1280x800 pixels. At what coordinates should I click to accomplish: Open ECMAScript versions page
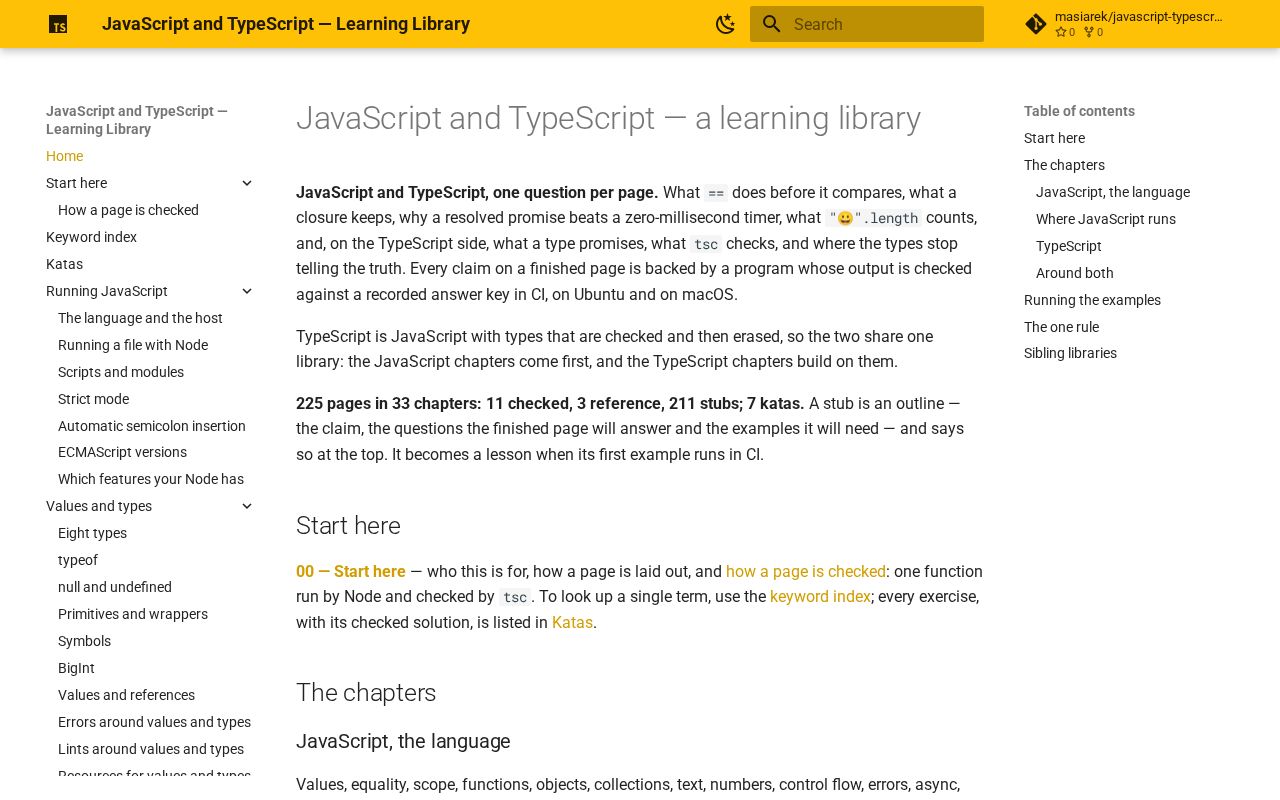[x=122, y=452]
